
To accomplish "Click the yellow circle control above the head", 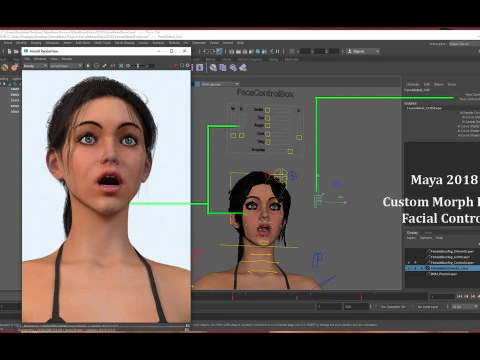I will tap(280, 176).
